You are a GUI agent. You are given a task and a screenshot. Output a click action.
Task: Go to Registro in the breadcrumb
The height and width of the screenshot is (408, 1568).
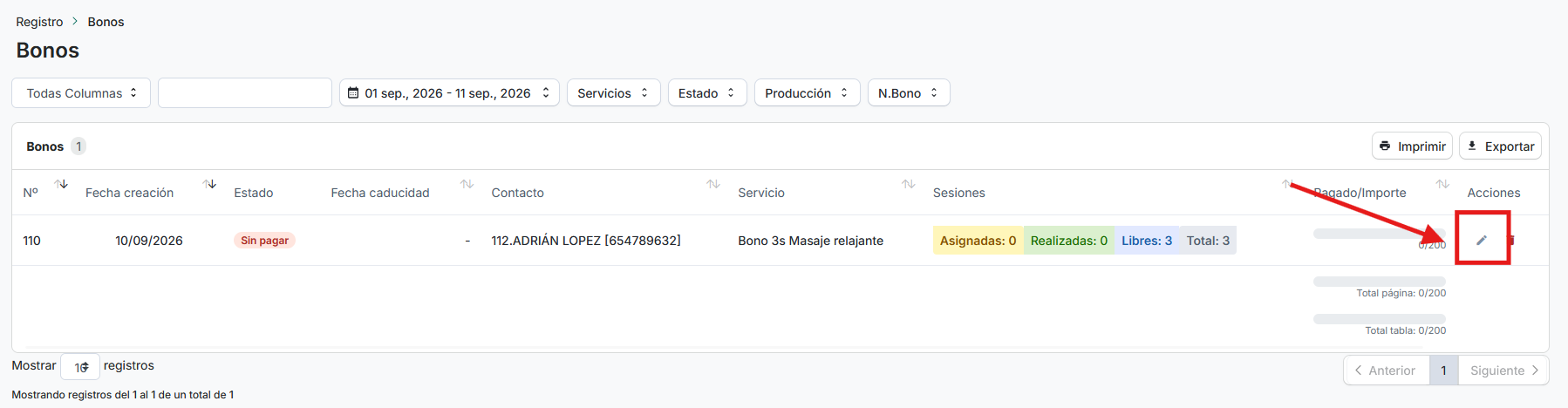coord(39,22)
